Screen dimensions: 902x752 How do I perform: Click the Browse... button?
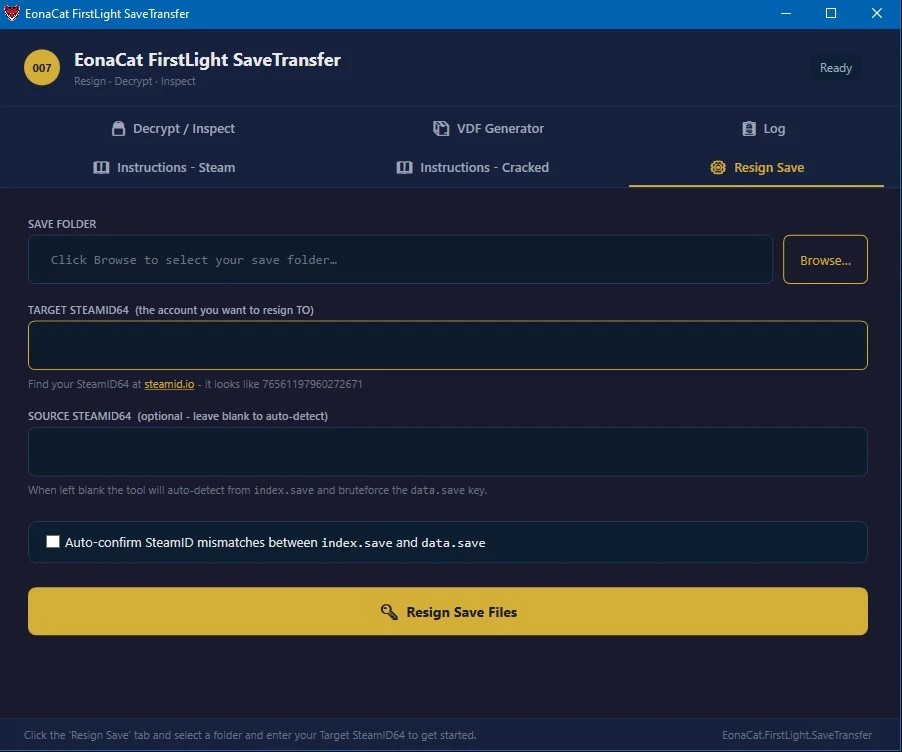(x=825, y=259)
